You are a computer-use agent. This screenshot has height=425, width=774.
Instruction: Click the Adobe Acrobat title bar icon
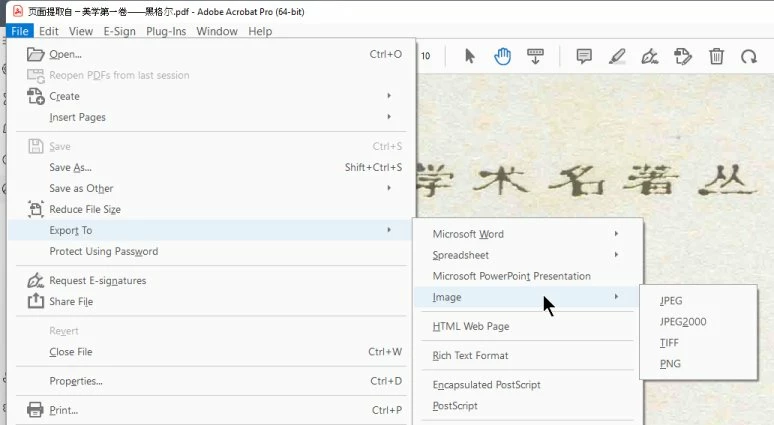point(17,11)
